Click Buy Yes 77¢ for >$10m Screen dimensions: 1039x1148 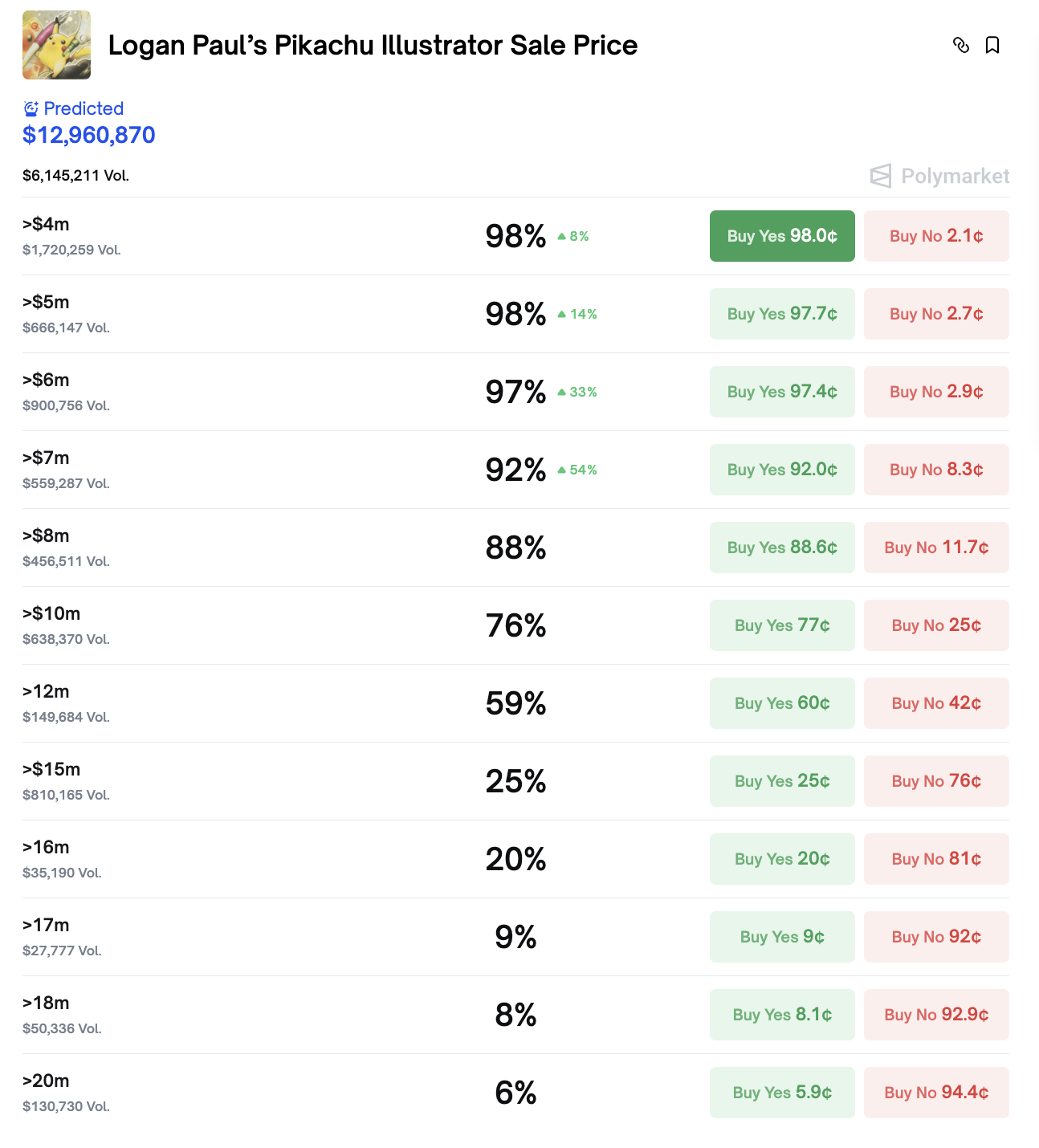(782, 625)
